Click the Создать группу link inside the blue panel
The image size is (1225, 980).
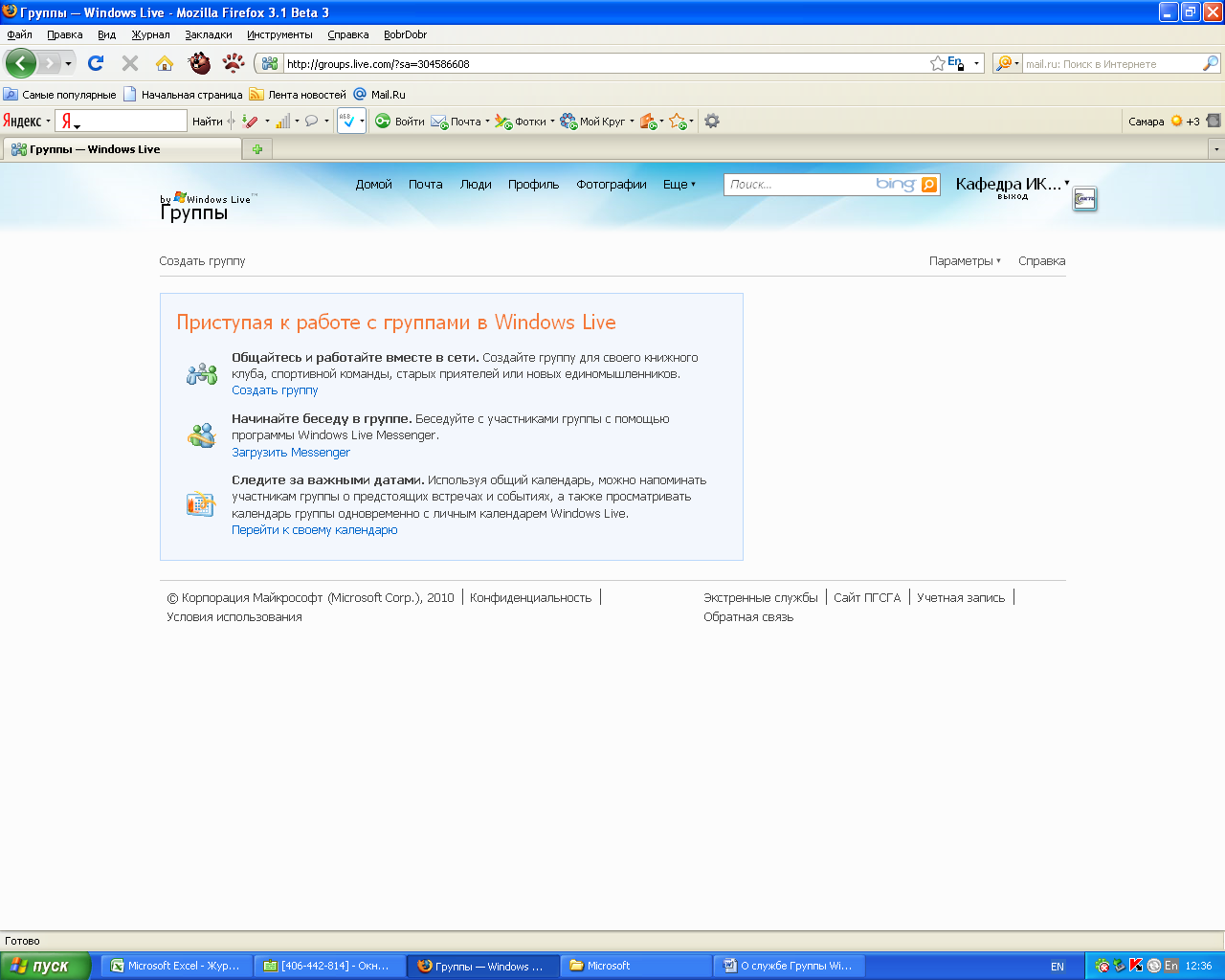pos(275,390)
